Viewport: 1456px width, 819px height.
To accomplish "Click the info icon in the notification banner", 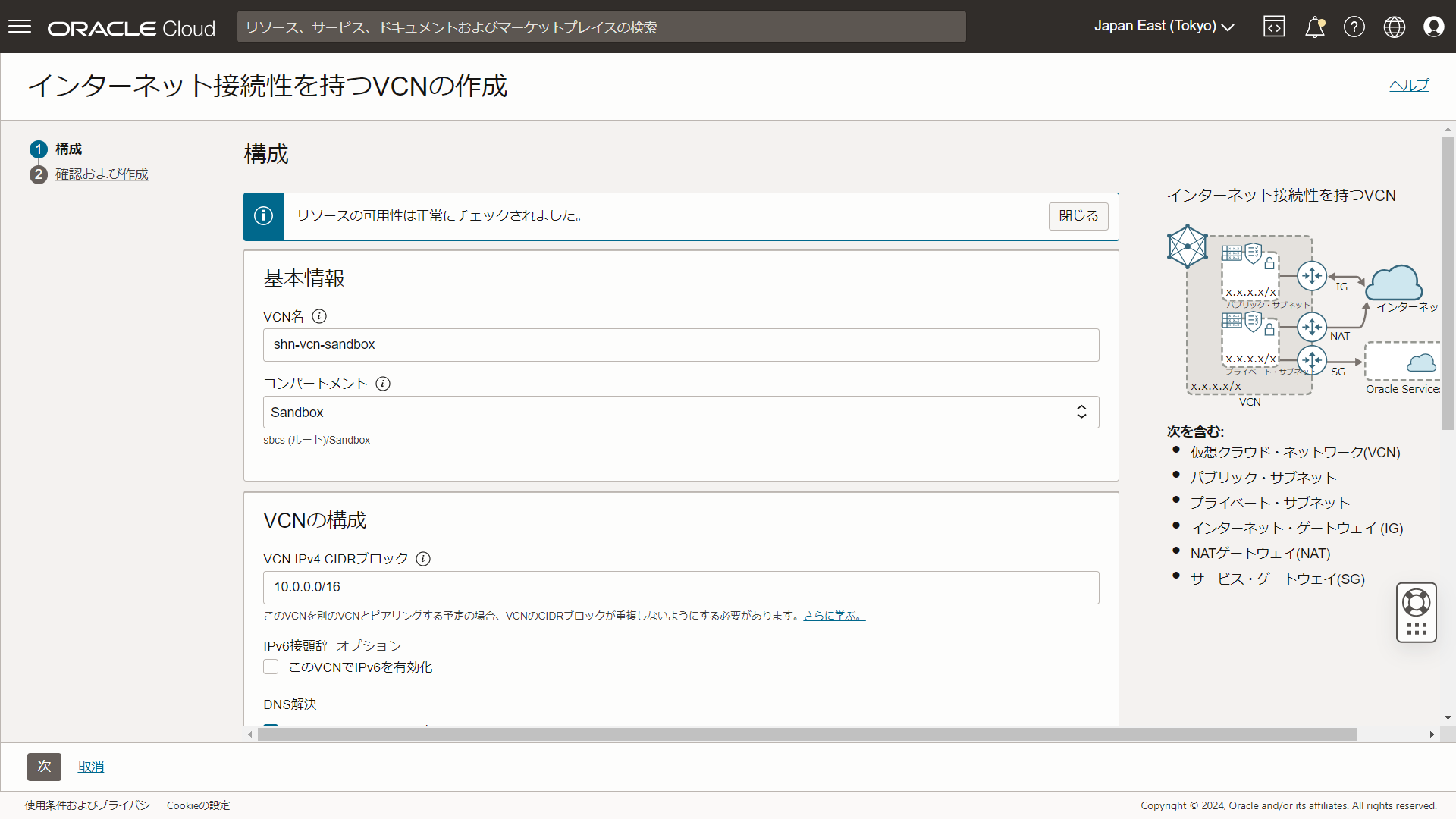I will coord(263,216).
